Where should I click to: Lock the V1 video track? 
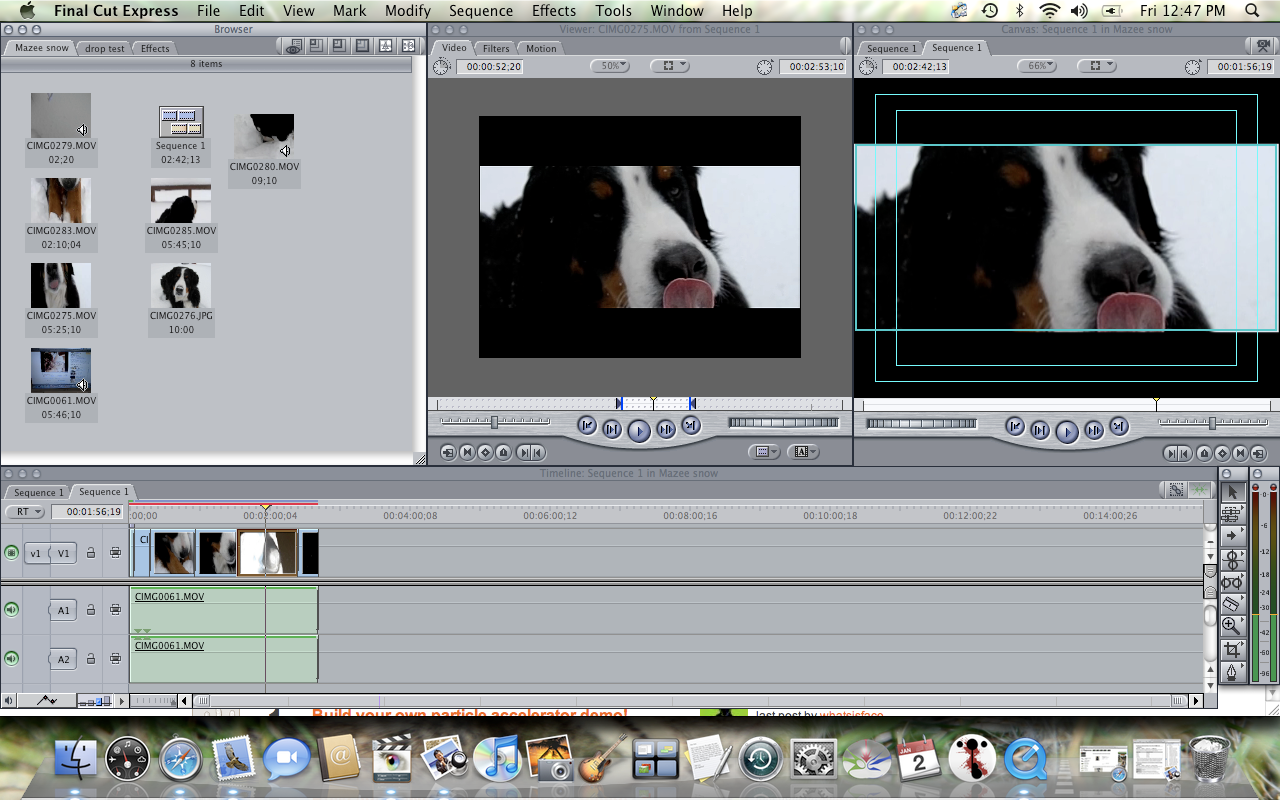(91, 553)
